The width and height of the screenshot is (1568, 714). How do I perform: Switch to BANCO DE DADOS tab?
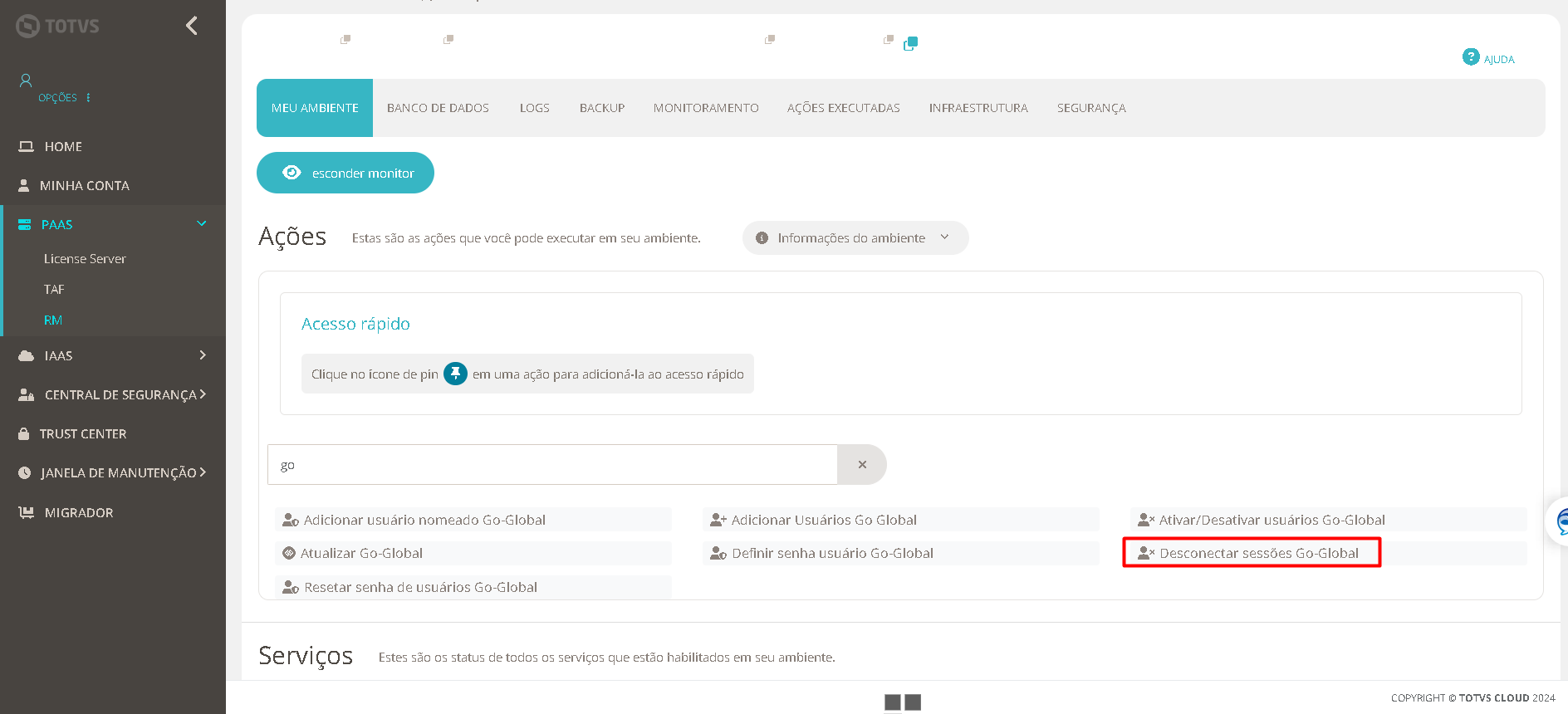click(x=438, y=108)
